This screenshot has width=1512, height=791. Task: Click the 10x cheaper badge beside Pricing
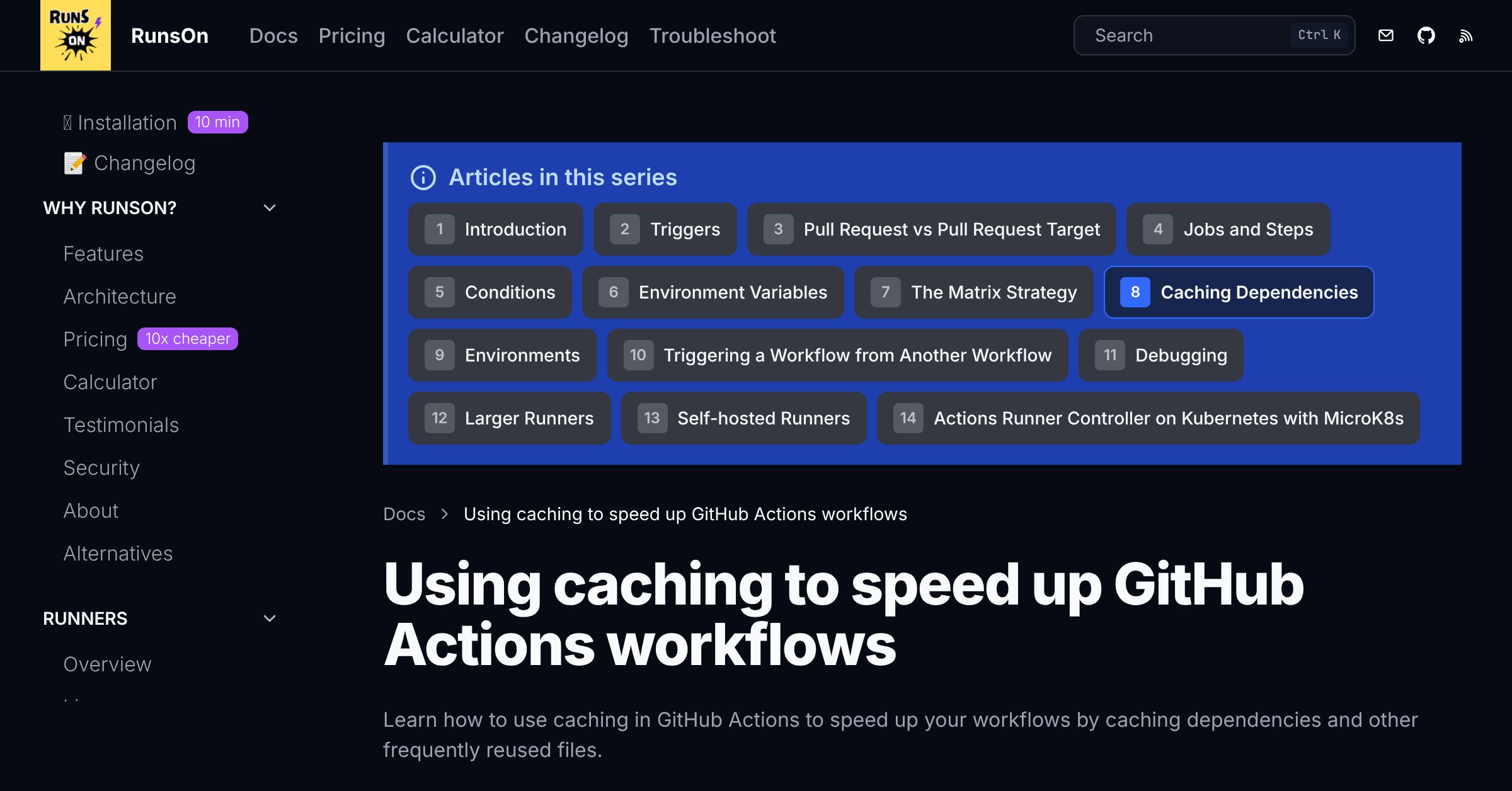point(187,339)
